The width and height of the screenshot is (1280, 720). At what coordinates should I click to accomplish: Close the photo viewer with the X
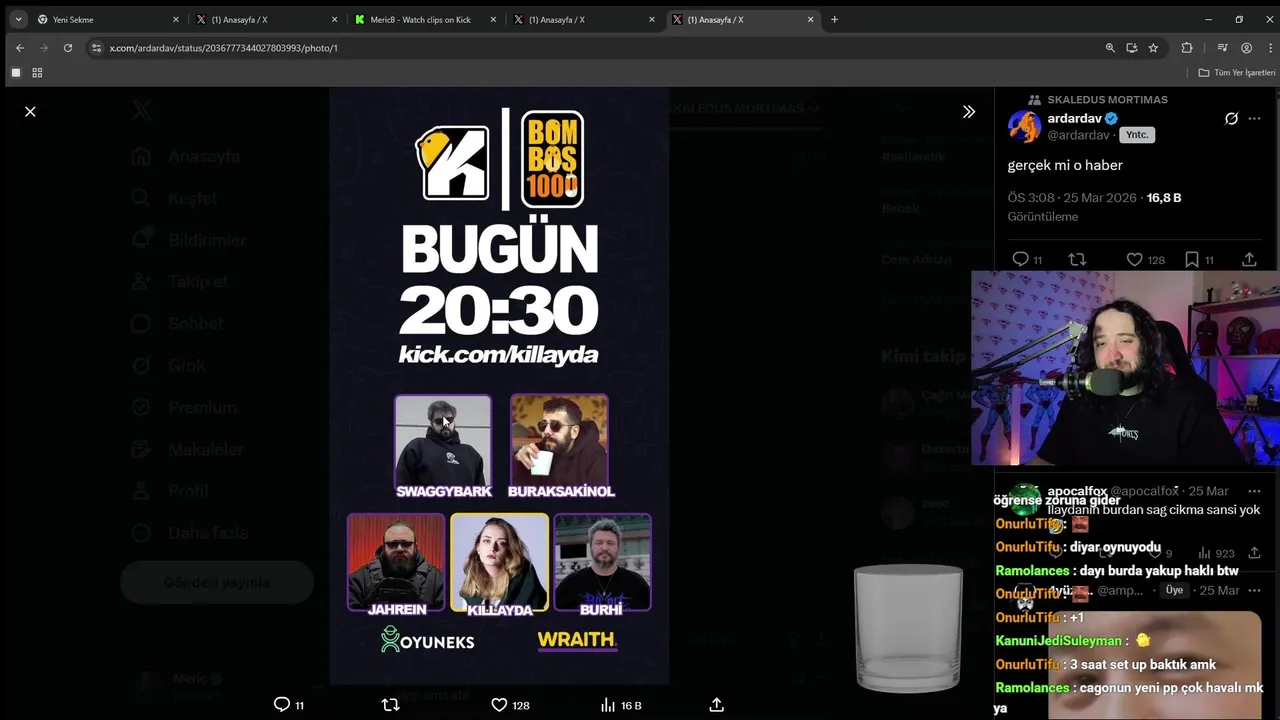(30, 112)
